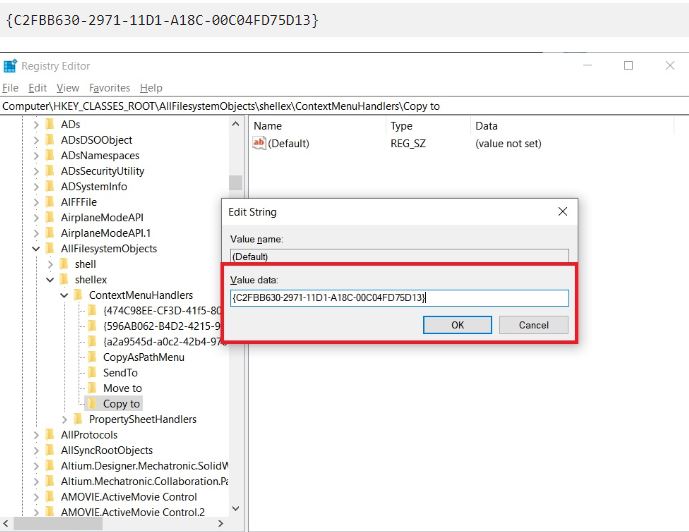Open the View menu
The height and width of the screenshot is (532, 689).
pos(68,88)
